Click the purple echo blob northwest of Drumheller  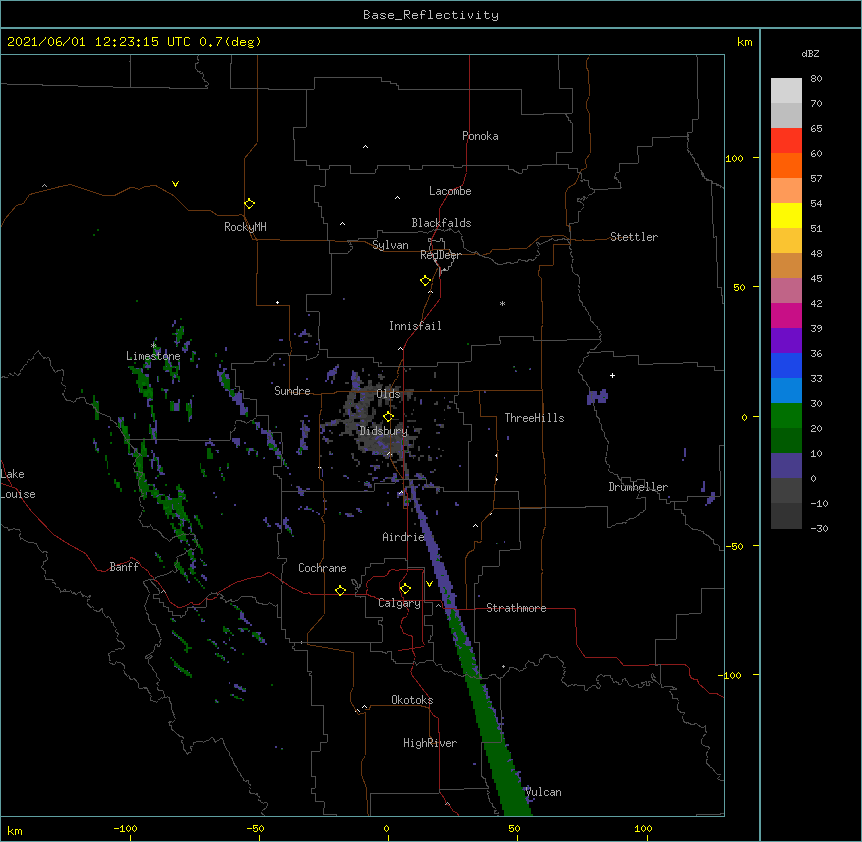coord(597,396)
